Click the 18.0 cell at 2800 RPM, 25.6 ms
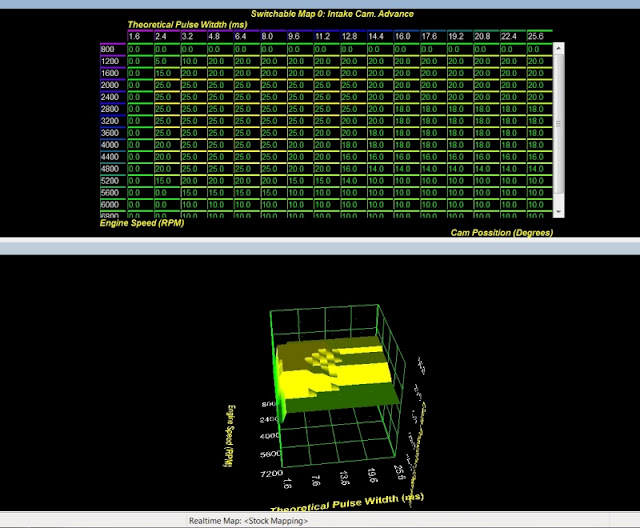 tap(540, 109)
